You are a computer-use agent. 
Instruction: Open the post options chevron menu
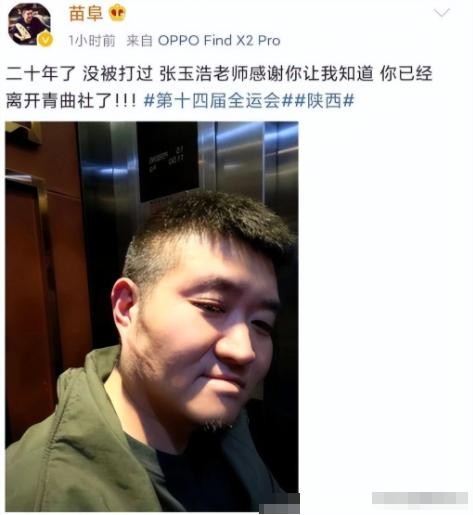tap(442, 13)
